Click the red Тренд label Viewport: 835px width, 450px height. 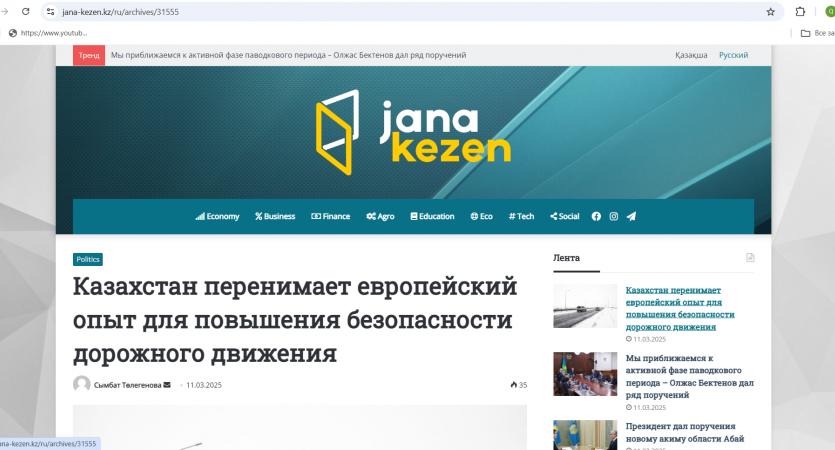pos(89,55)
